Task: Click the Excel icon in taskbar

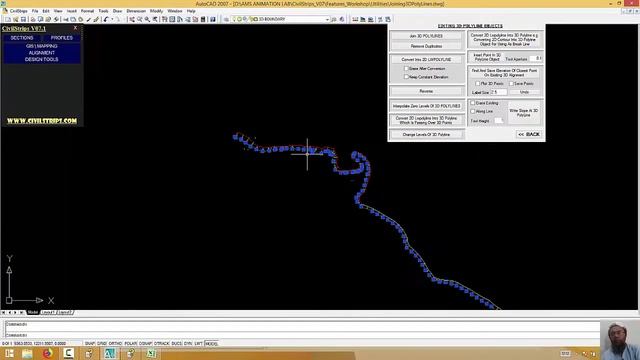Action: point(151,353)
